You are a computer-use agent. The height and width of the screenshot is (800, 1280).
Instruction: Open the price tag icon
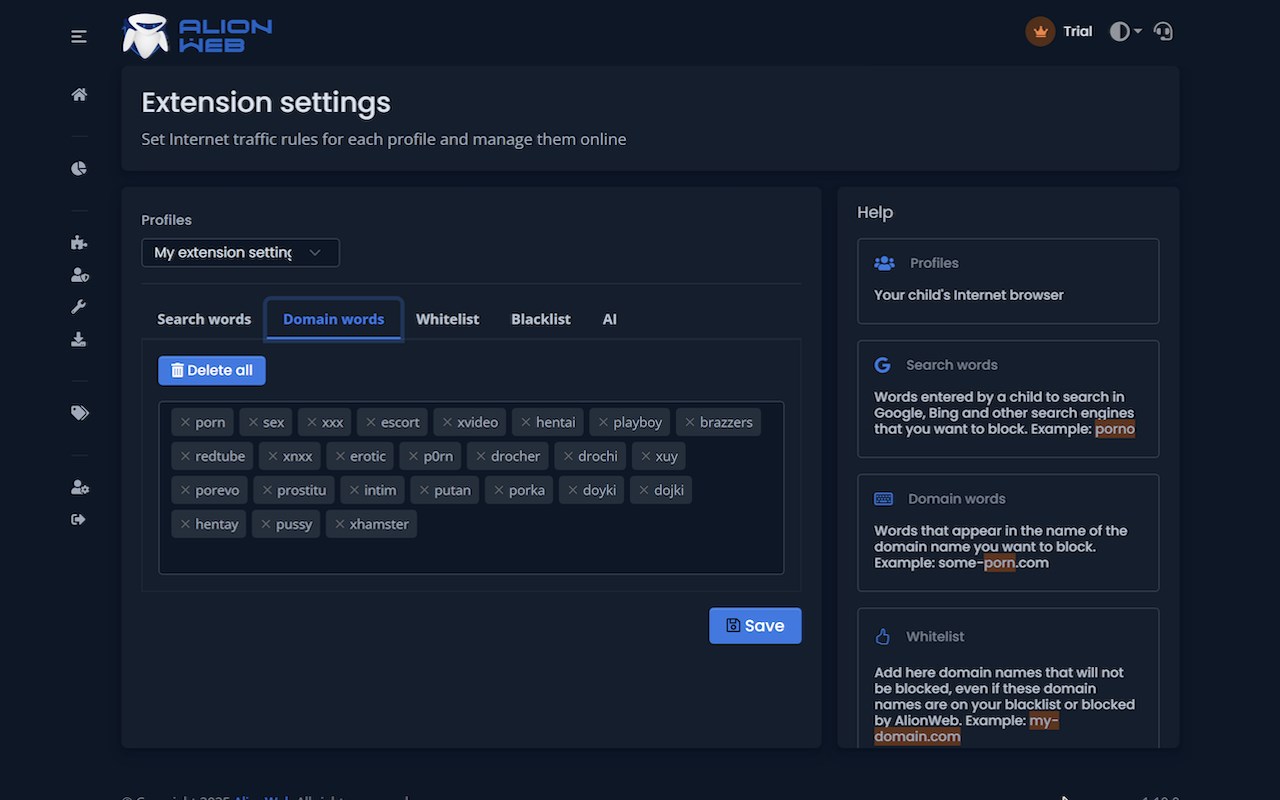point(79,413)
